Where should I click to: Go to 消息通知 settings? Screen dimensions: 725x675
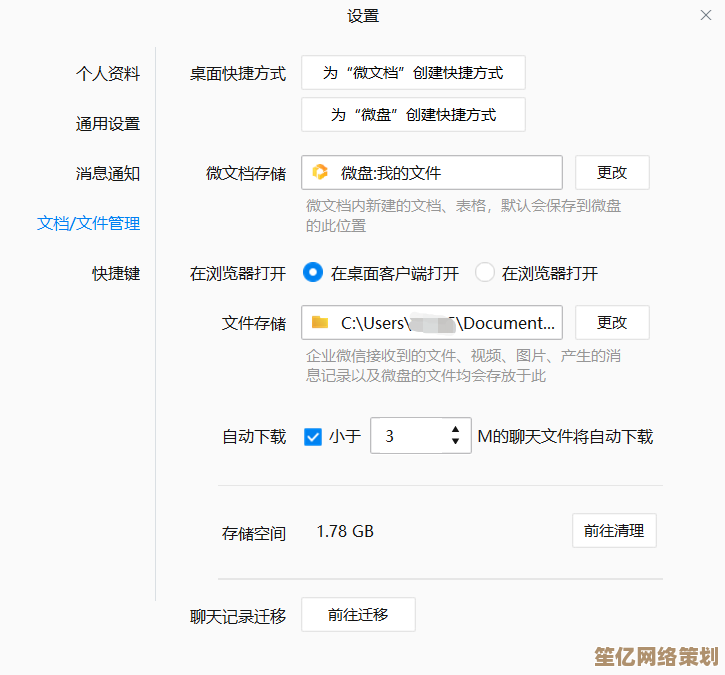pos(108,174)
